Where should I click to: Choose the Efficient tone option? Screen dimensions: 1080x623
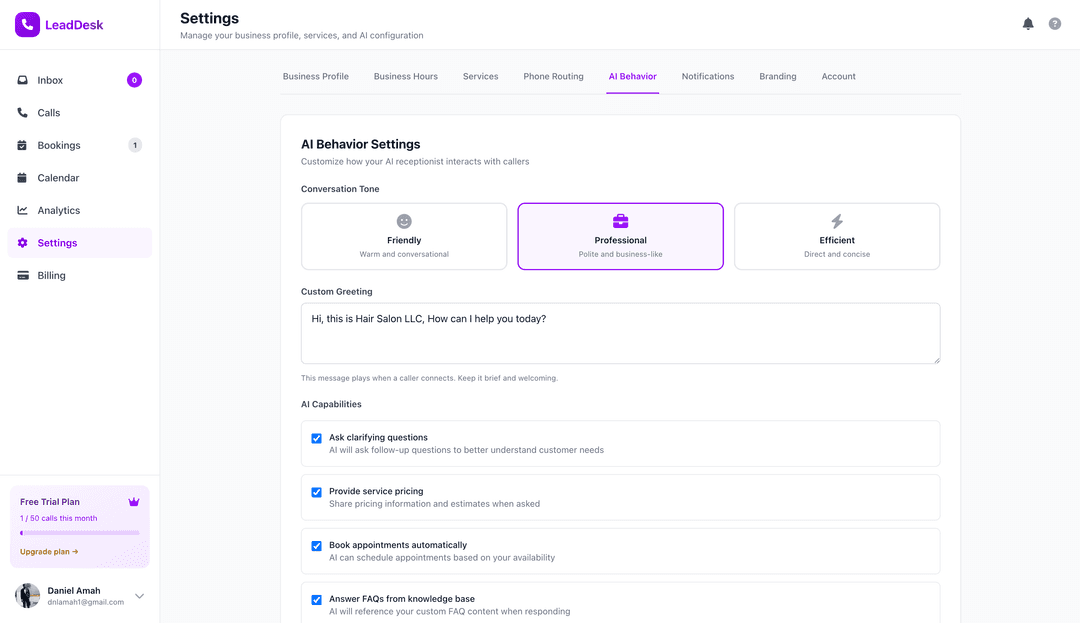pos(837,237)
